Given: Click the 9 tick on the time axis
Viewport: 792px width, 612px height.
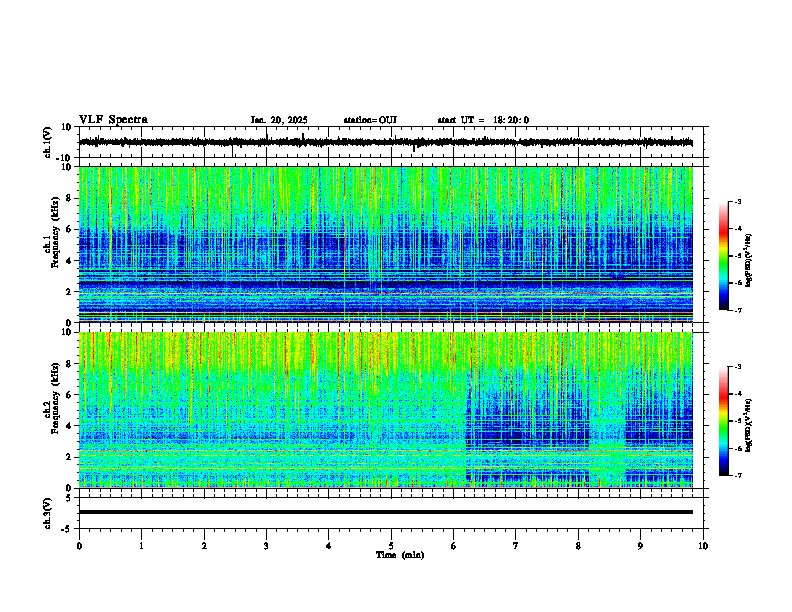Looking at the screenshot, I should point(640,546).
